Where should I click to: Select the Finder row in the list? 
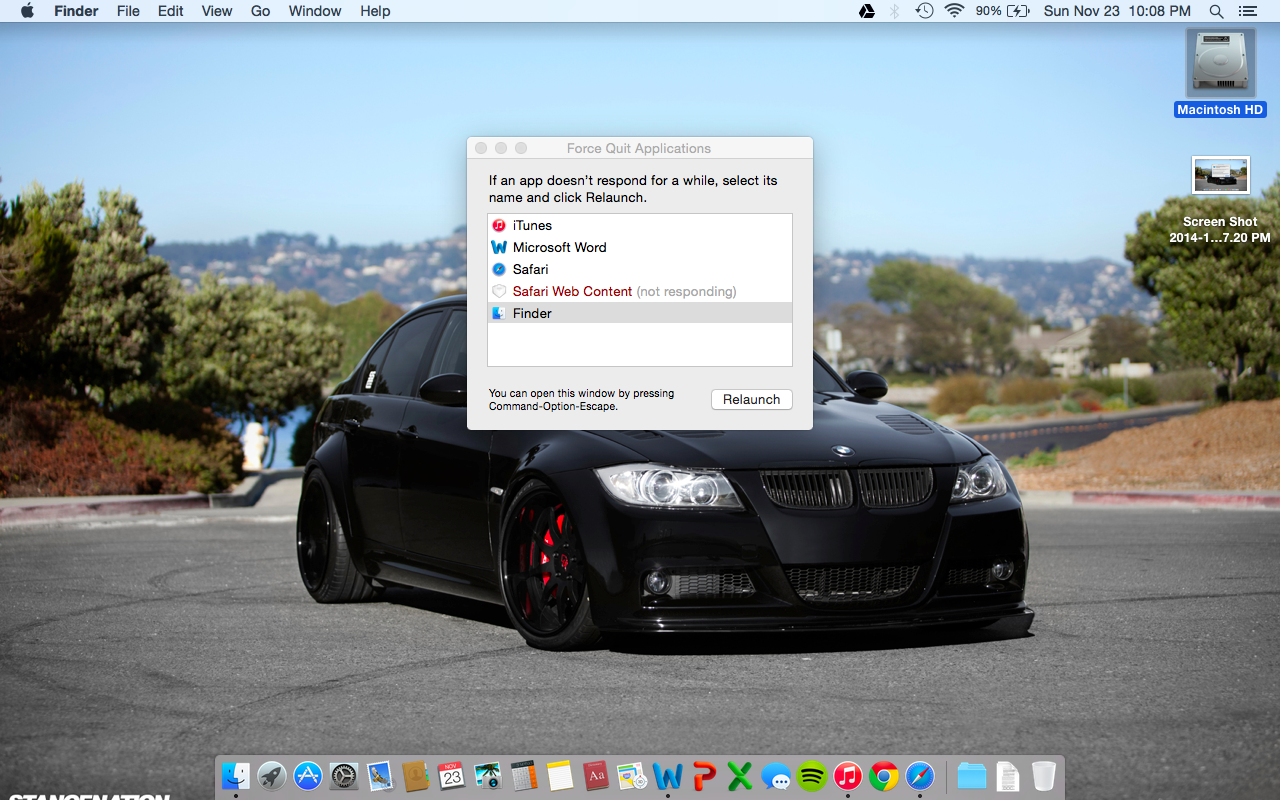(x=640, y=313)
